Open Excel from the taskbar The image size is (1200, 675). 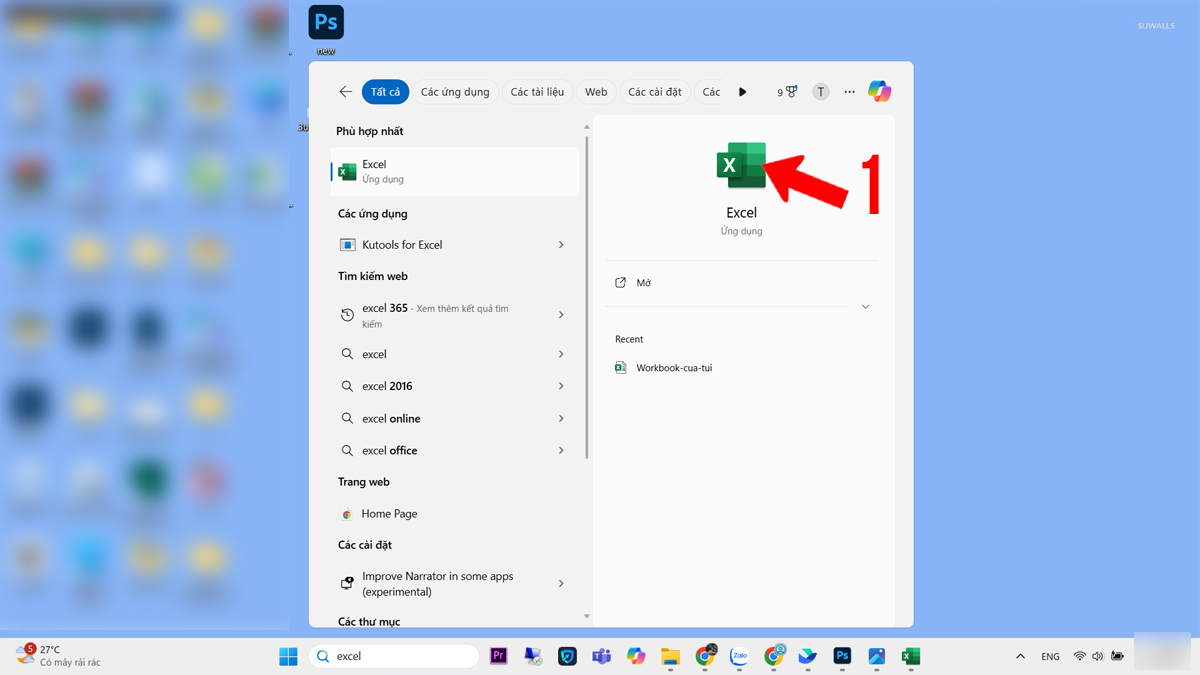click(910, 656)
